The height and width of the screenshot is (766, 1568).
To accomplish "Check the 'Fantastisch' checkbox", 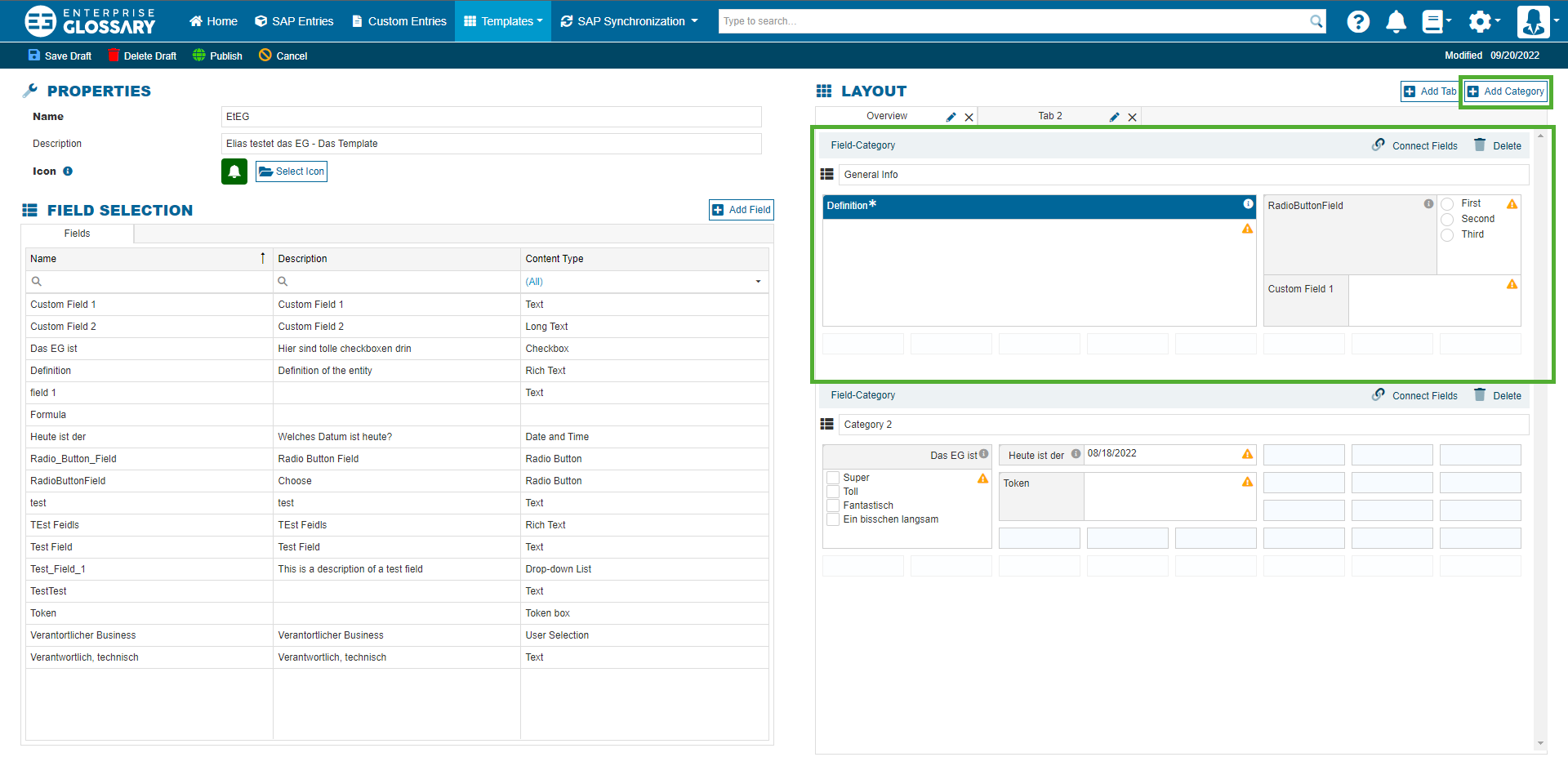I will click(833, 505).
